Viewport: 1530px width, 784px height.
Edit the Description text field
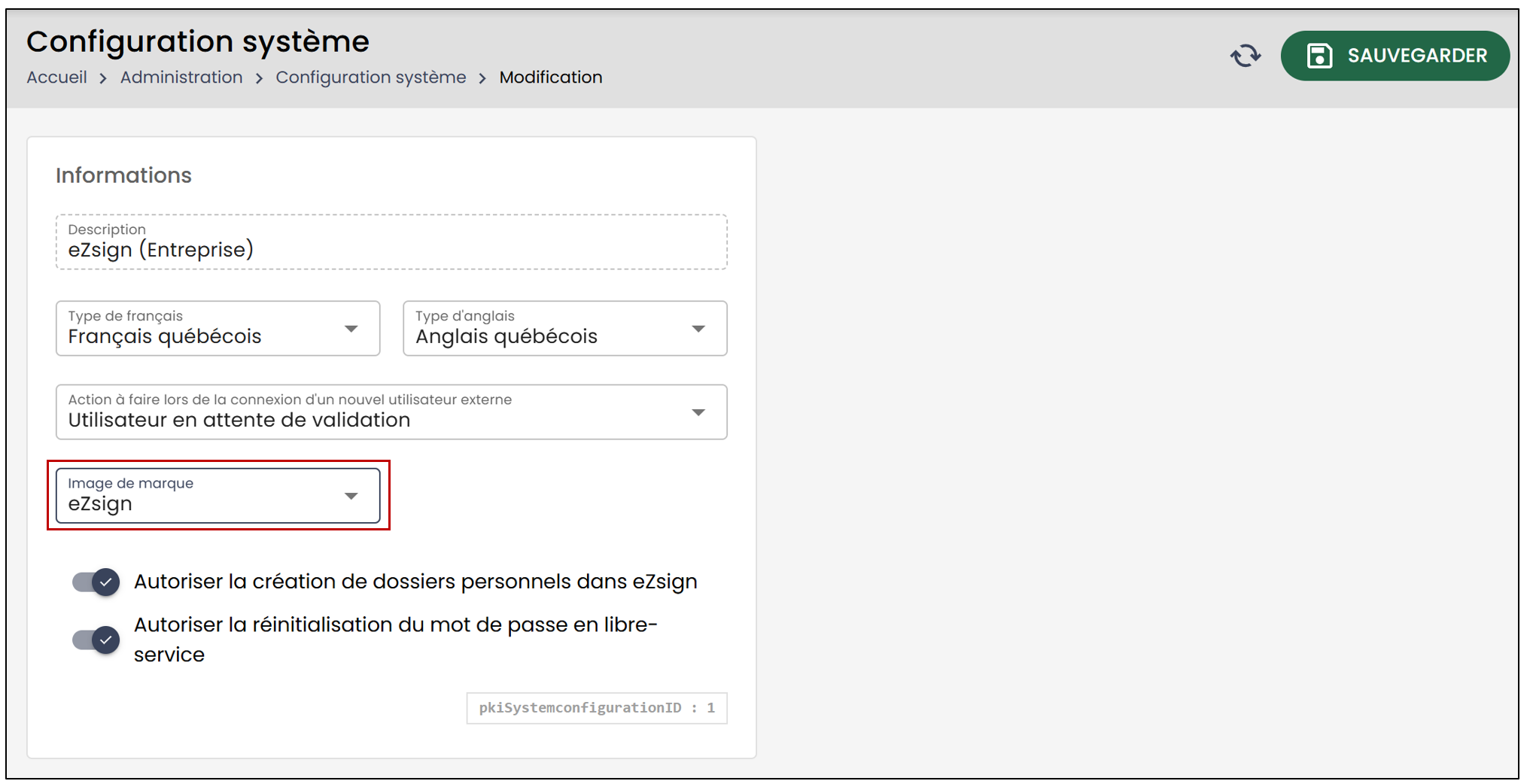coord(391,242)
